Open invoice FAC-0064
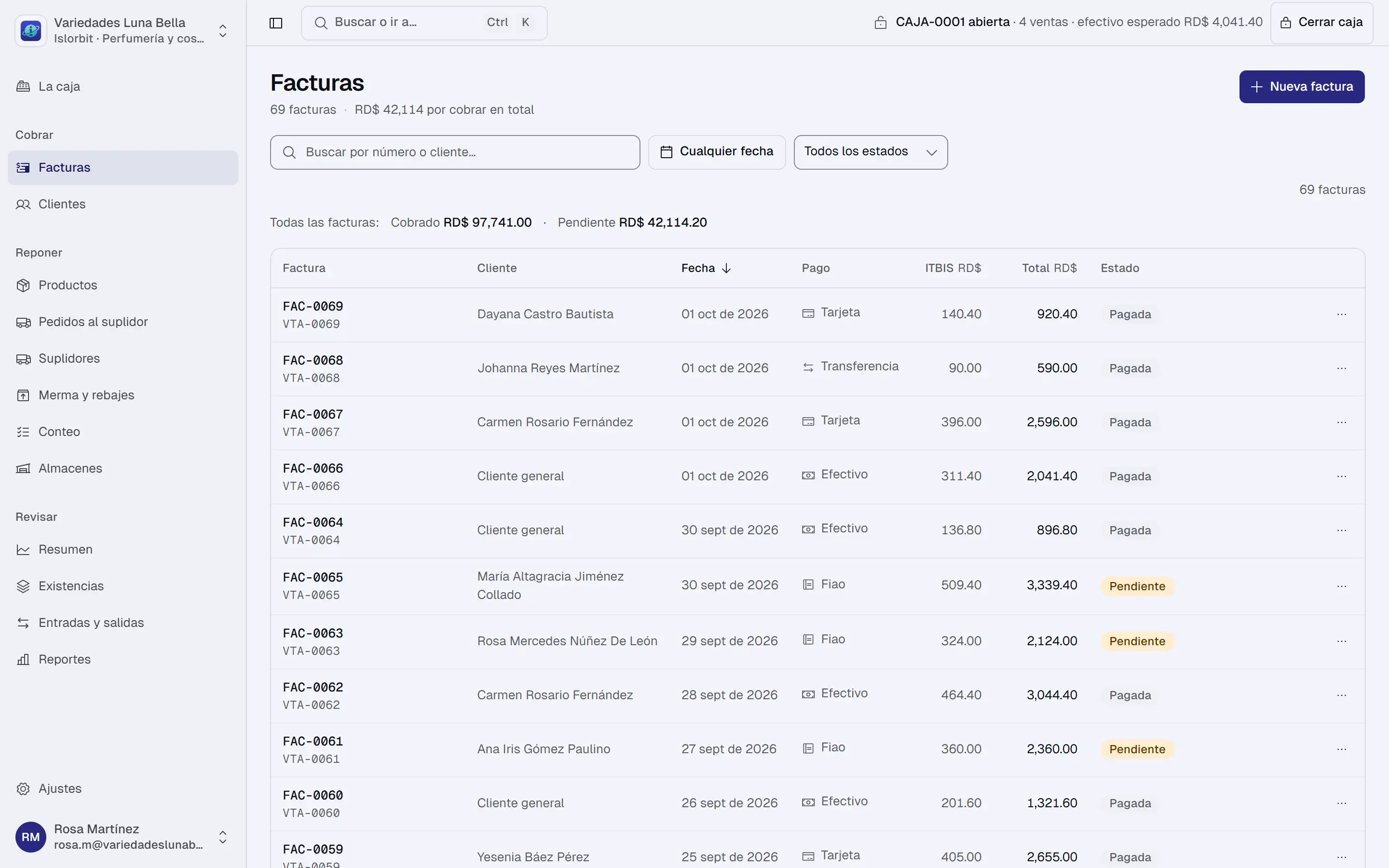 click(x=313, y=522)
